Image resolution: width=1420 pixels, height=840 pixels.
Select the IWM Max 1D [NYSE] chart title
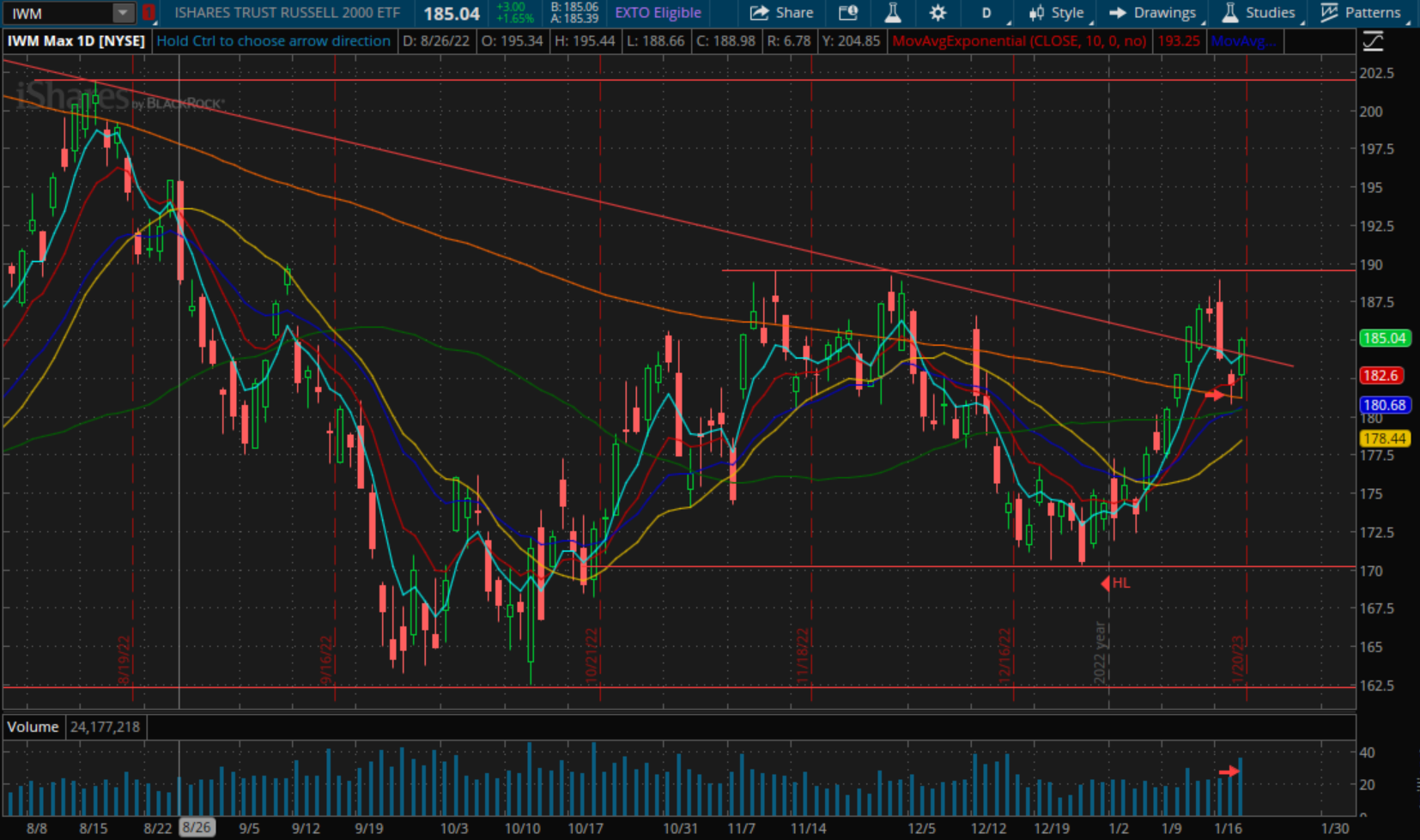[76, 40]
